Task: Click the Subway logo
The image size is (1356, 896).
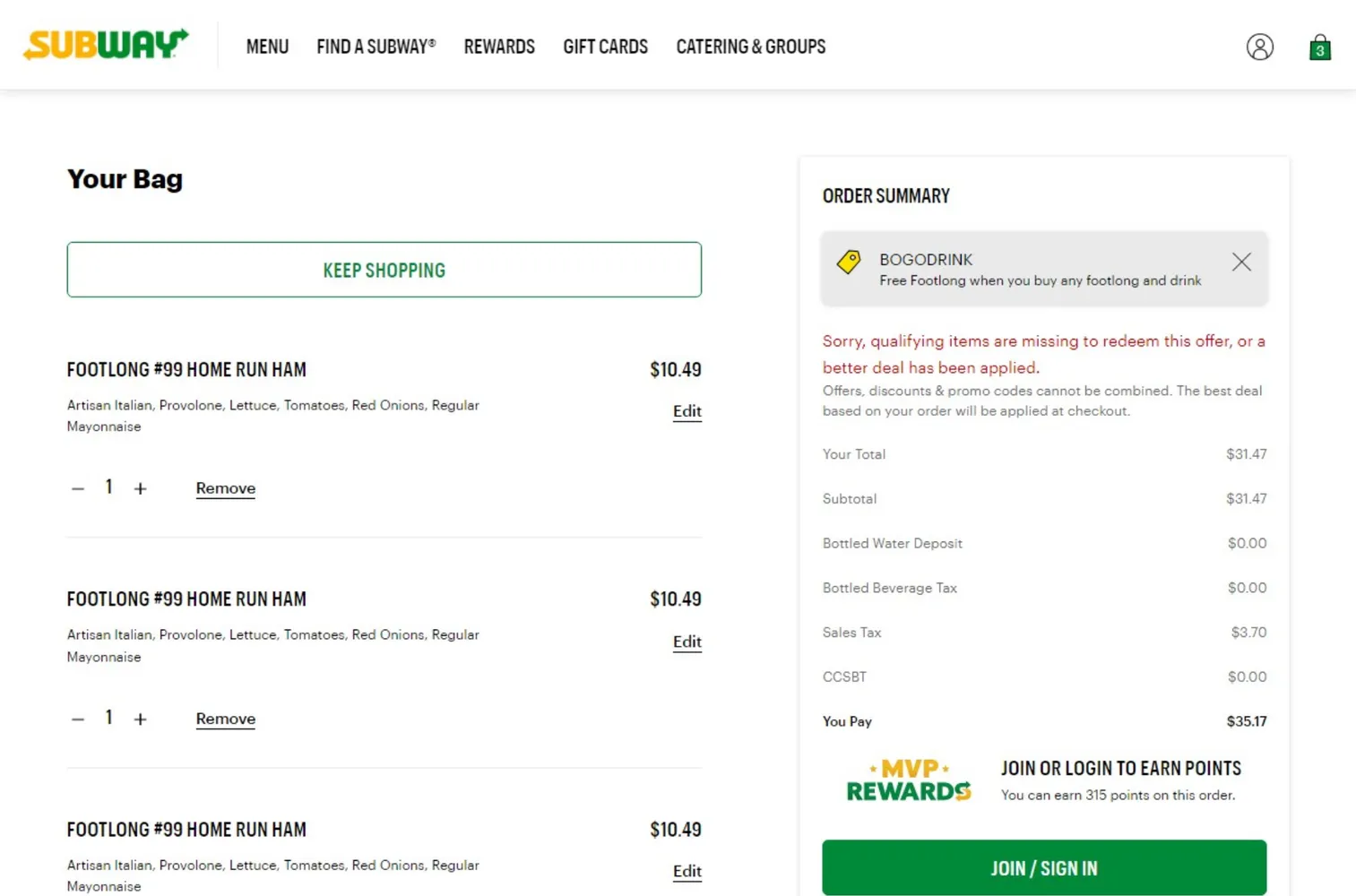Action: (x=106, y=44)
